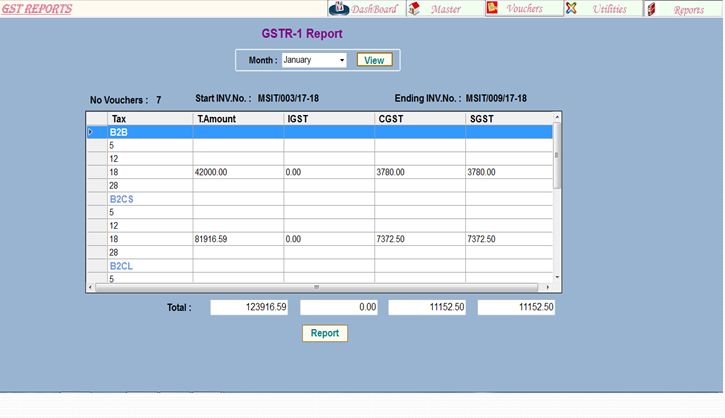Click the SGST 3780.00 cell
Screen dimensions: 725x418
click(509, 172)
